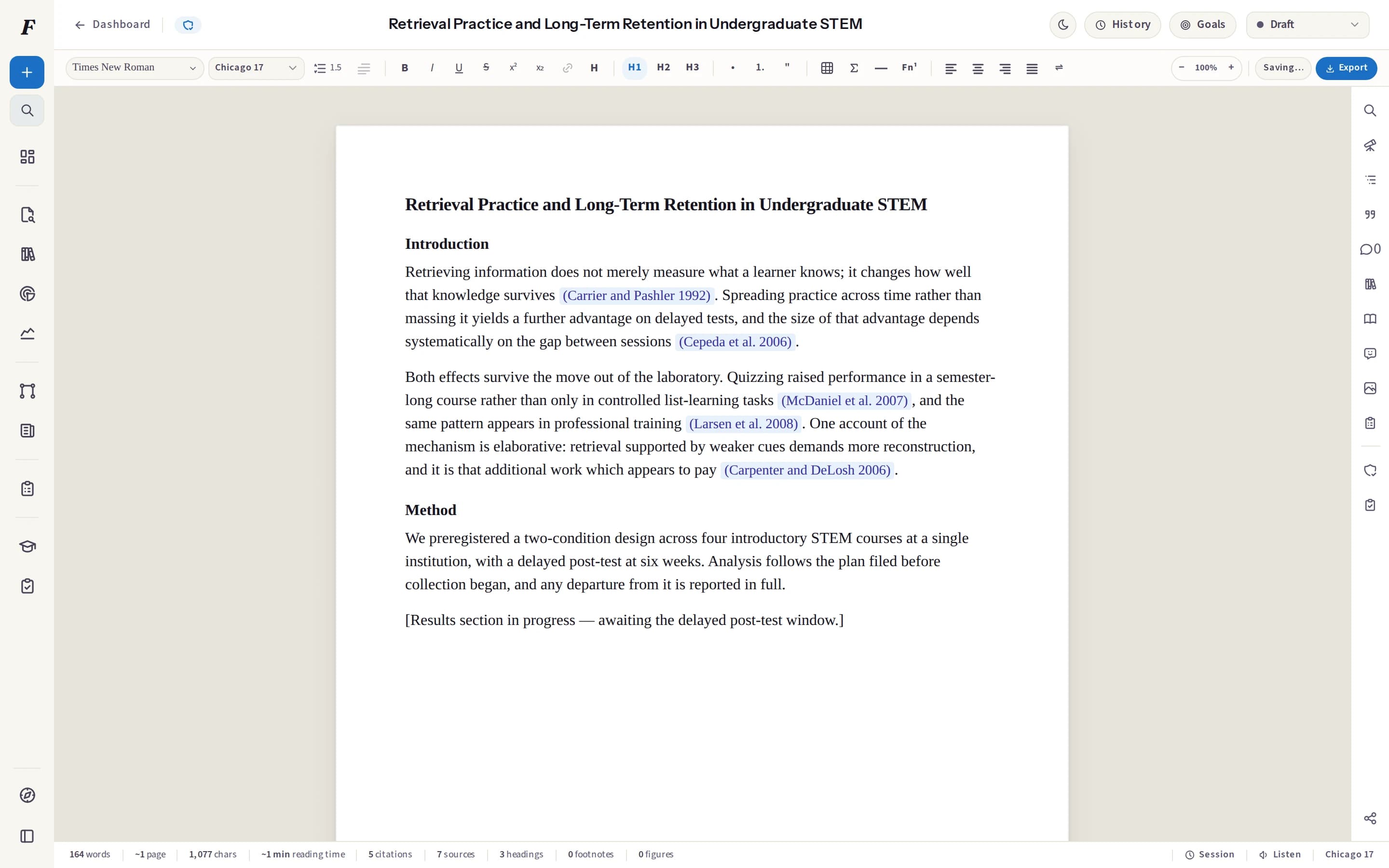Insert an equation with the sigma icon
The width and height of the screenshot is (1389, 868).
coord(854,68)
